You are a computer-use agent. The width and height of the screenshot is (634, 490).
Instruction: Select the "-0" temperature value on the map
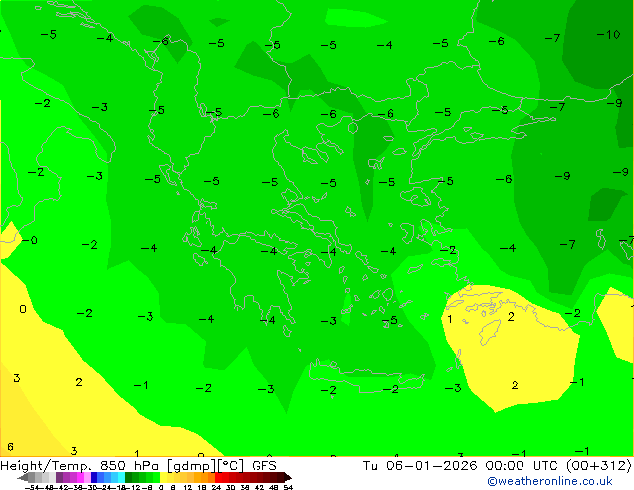pyautogui.click(x=30, y=241)
